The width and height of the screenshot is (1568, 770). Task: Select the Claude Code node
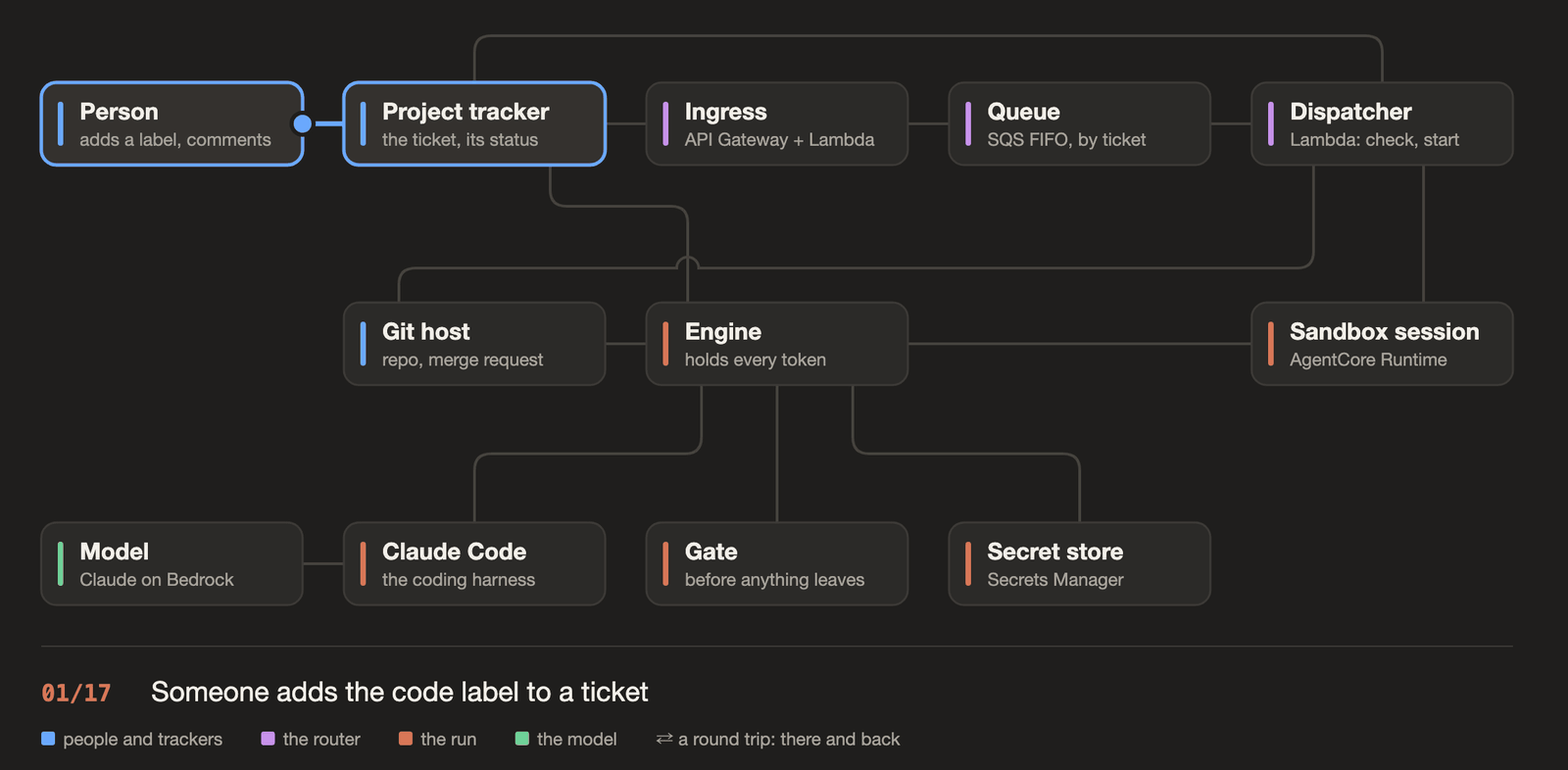tap(474, 563)
